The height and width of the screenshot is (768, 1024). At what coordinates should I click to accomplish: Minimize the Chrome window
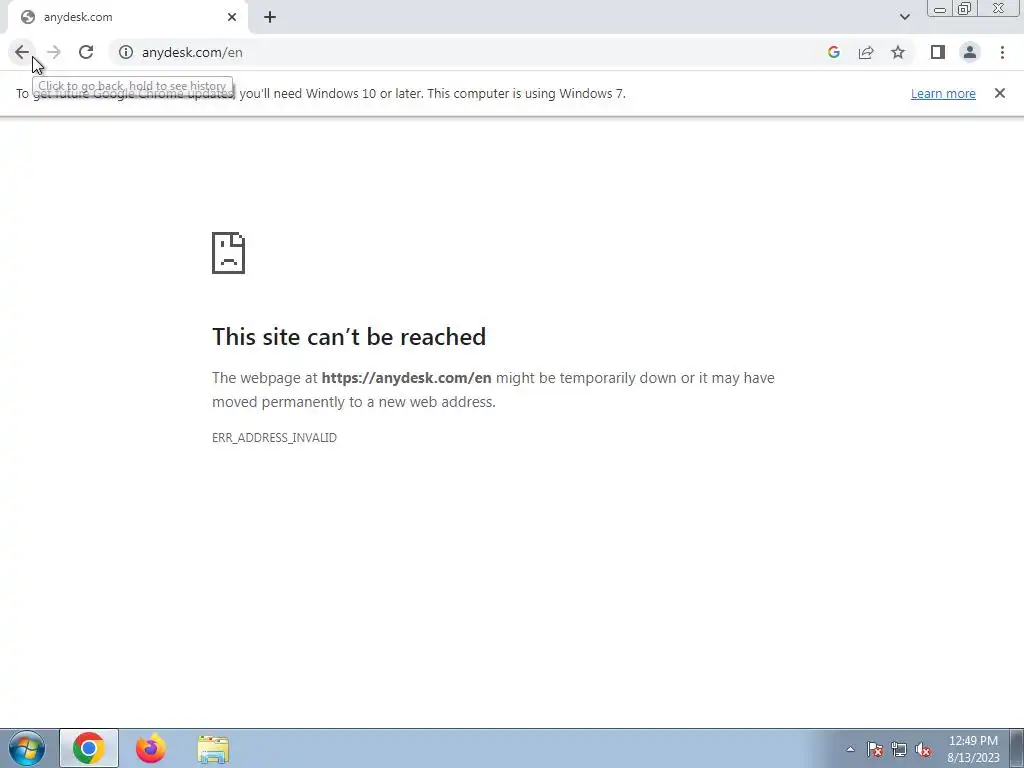939,8
